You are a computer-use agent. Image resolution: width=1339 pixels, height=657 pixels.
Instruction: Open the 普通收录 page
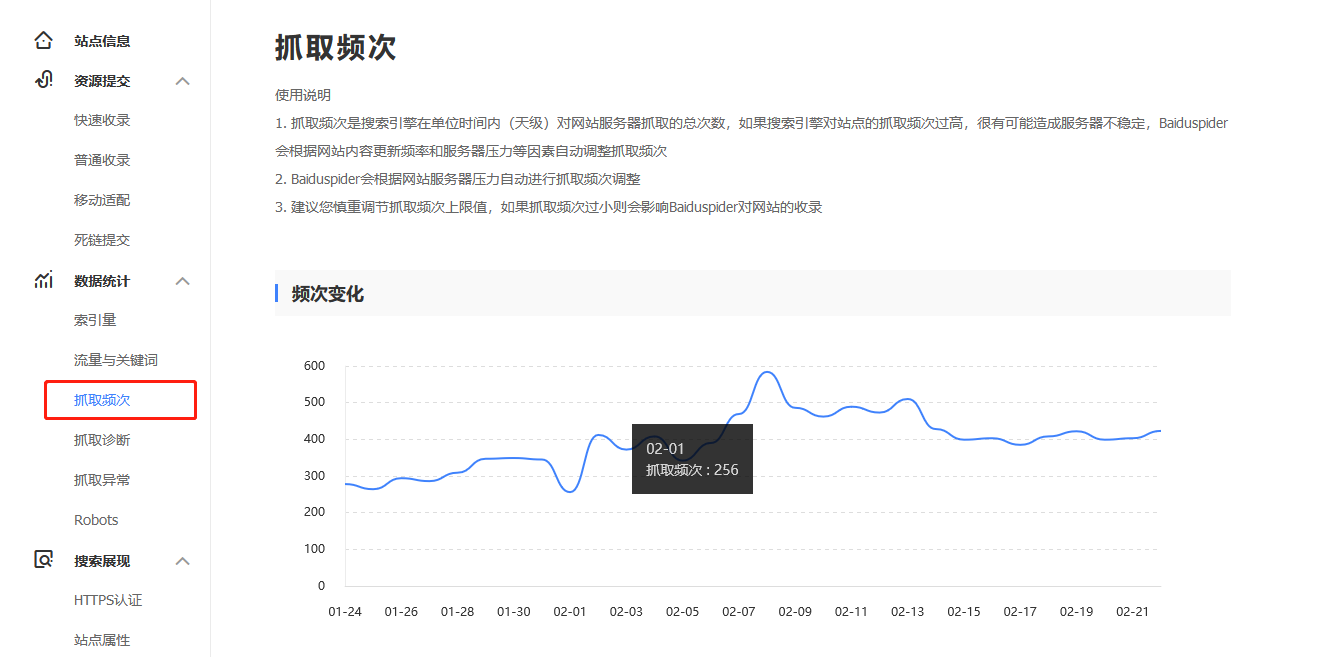tap(102, 160)
